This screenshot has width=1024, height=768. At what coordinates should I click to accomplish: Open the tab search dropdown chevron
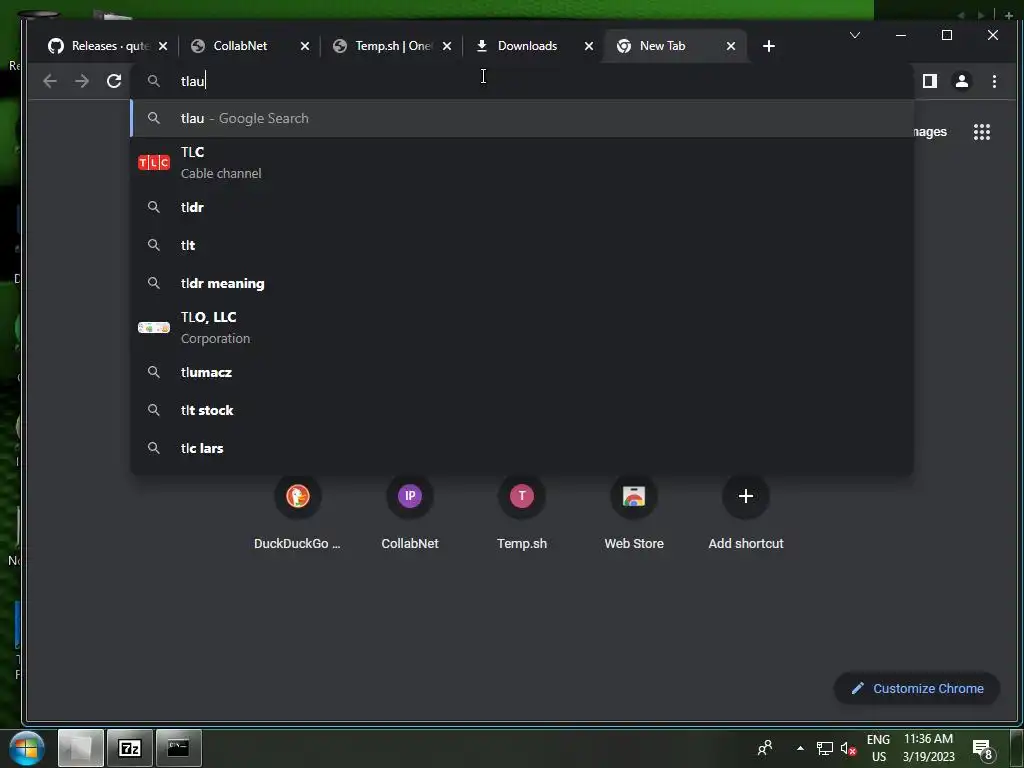click(855, 35)
